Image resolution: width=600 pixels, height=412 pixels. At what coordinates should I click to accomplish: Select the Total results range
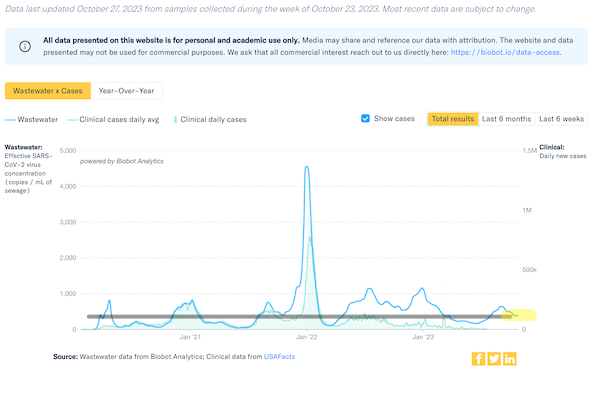451,119
